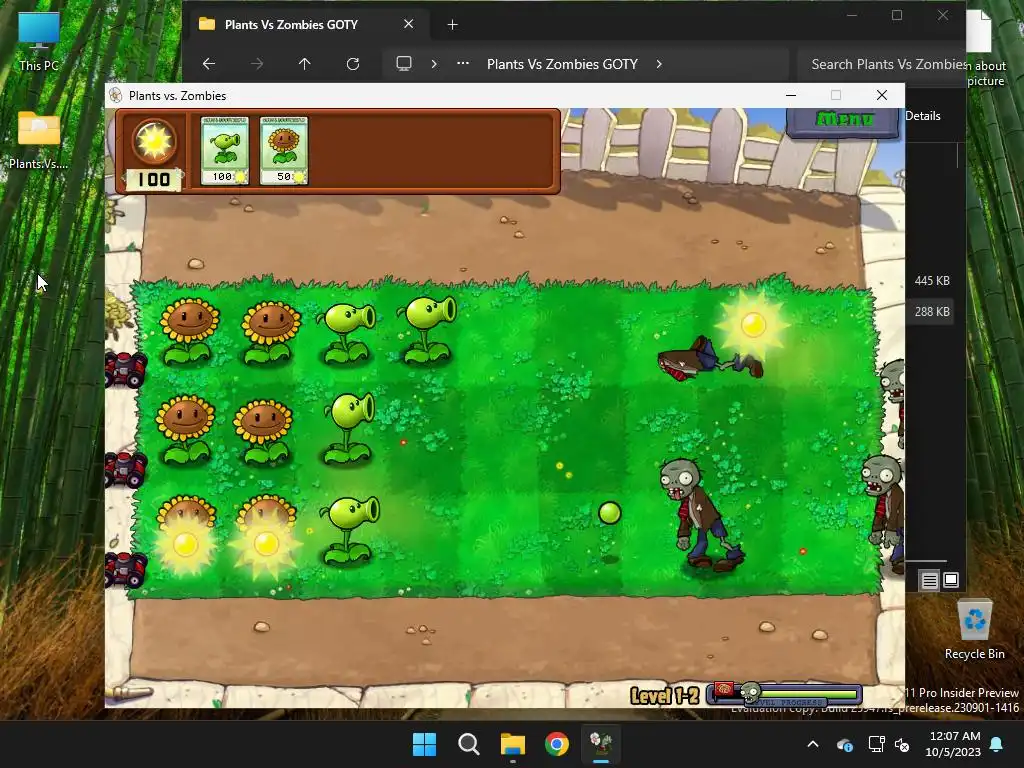Click the middle row lawn mower
Viewport: 1024px width, 768px height.
pyautogui.click(x=125, y=469)
